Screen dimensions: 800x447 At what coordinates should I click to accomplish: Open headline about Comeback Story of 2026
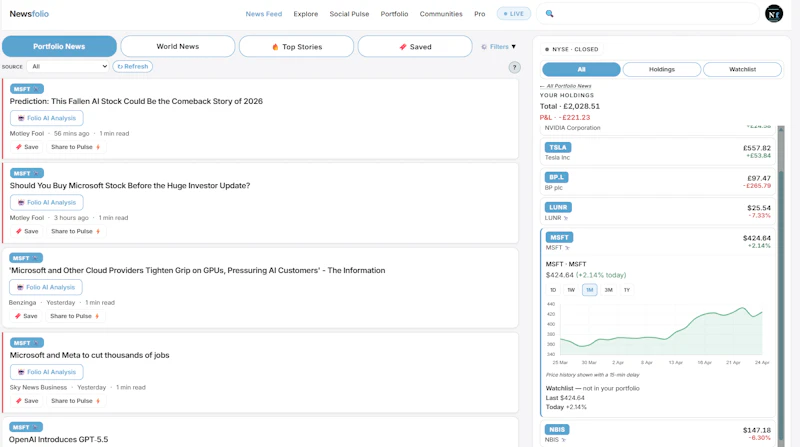point(136,101)
